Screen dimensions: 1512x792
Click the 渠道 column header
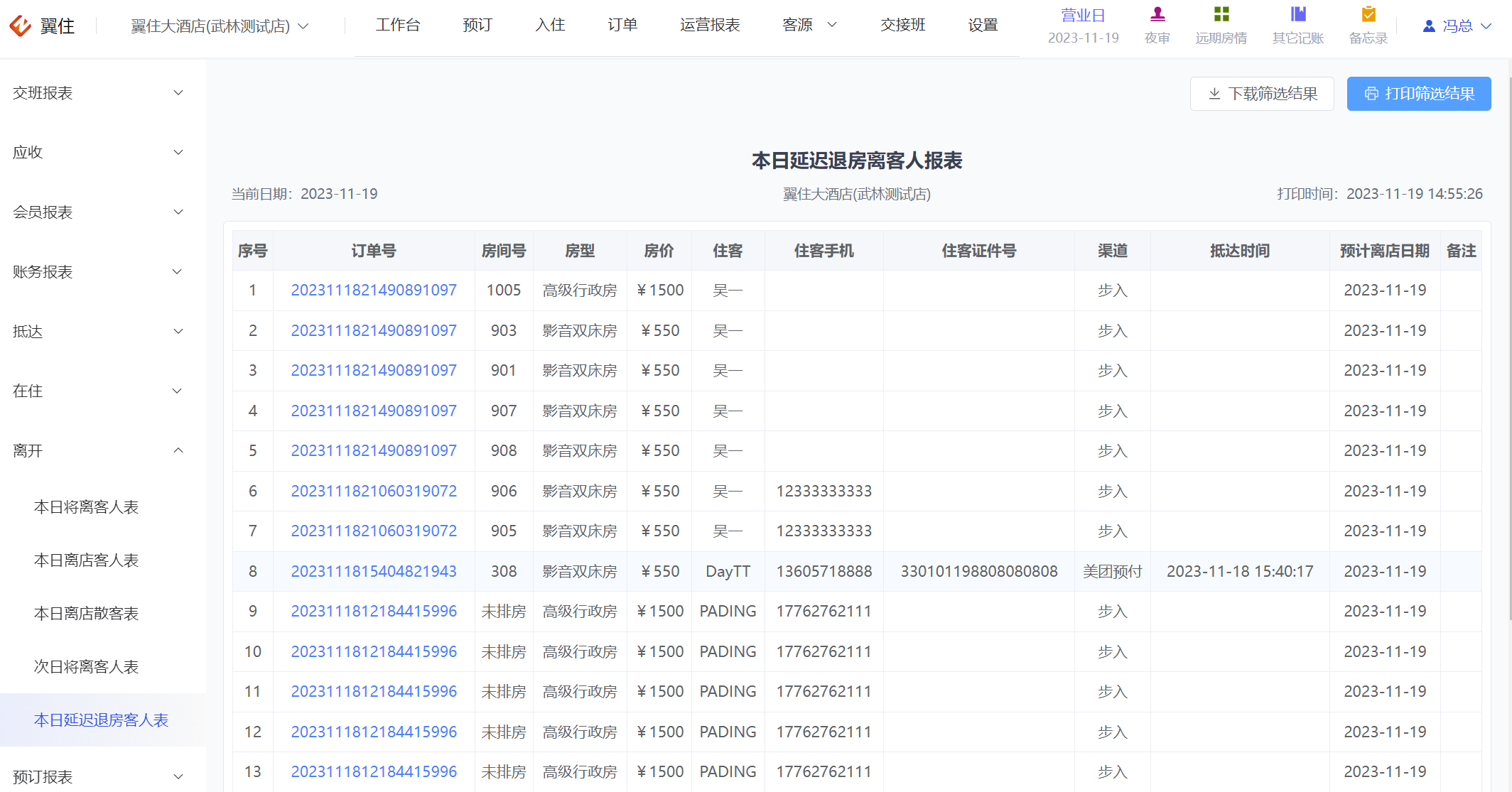(x=1113, y=251)
